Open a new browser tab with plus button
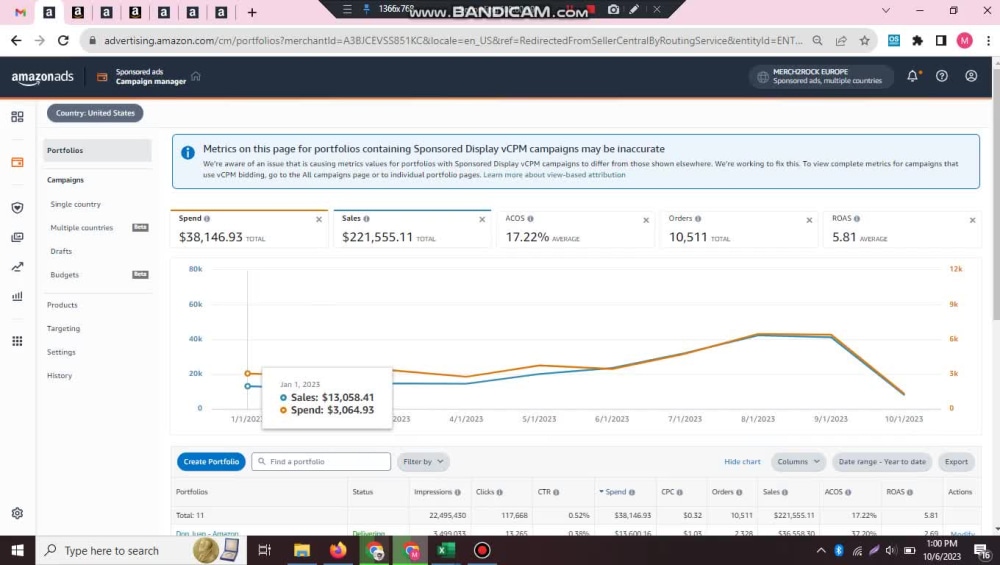Viewport: 1000px width, 565px height. click(x=252, y=12)
